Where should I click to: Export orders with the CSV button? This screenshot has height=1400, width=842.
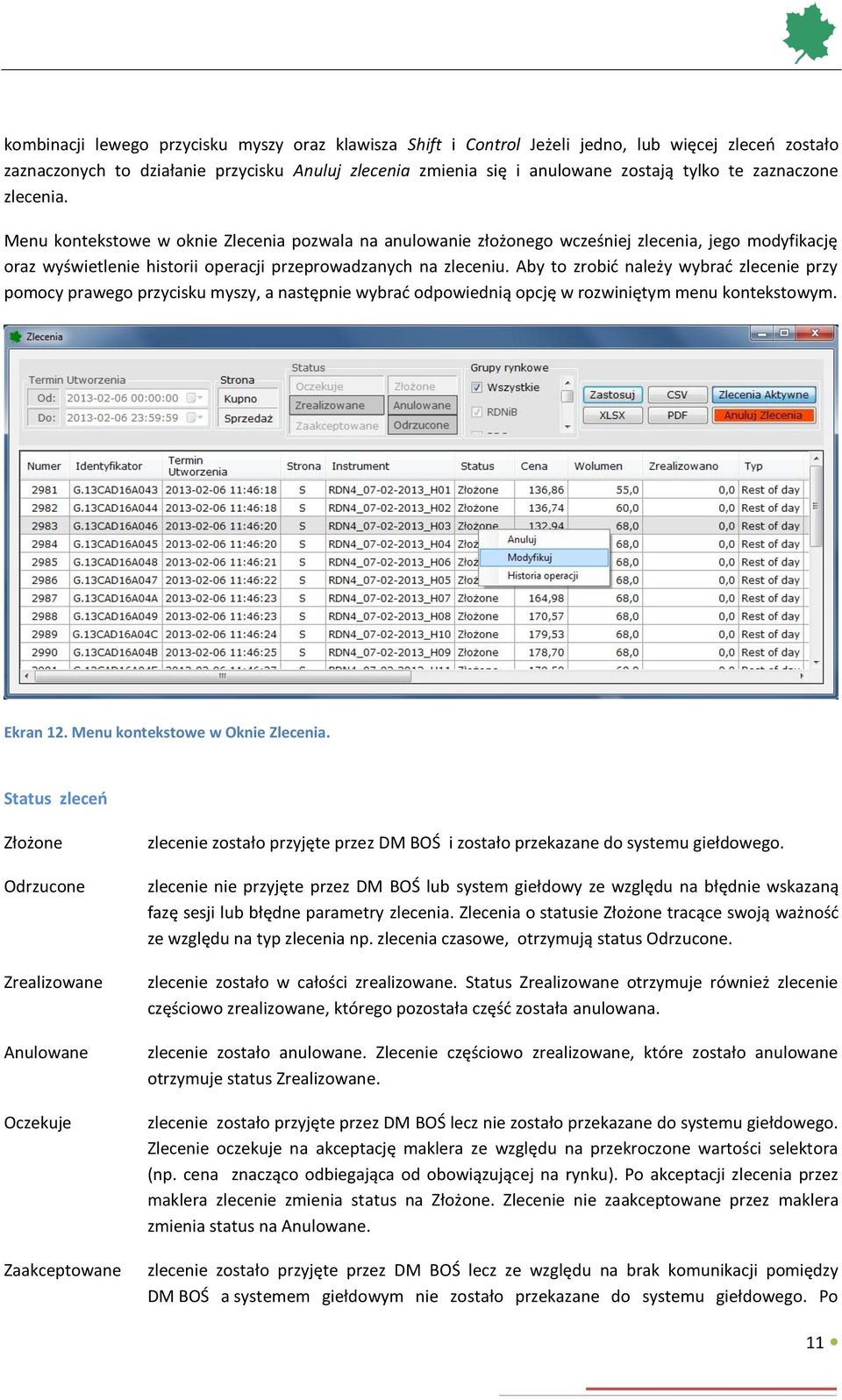[x=677, y=395]
